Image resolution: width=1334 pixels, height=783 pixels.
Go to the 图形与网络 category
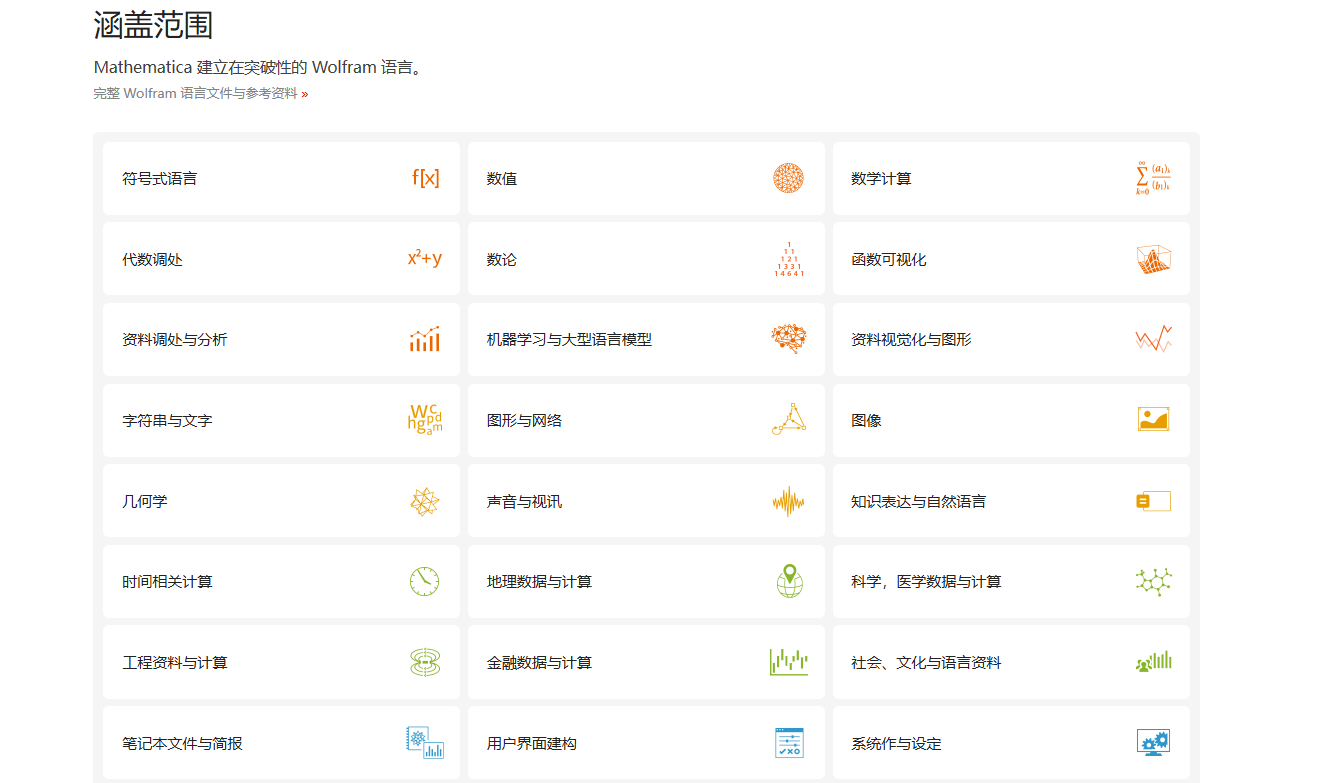646,420
